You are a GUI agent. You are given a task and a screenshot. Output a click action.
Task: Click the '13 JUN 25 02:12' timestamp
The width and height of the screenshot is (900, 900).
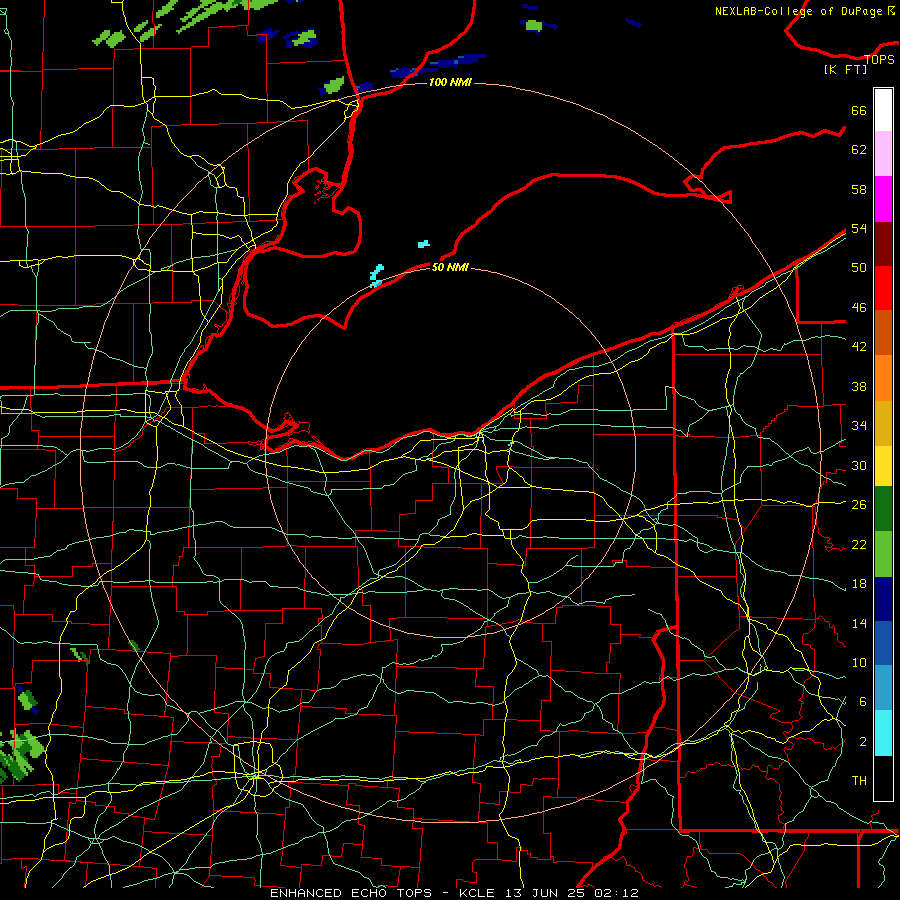click(572, 893)
